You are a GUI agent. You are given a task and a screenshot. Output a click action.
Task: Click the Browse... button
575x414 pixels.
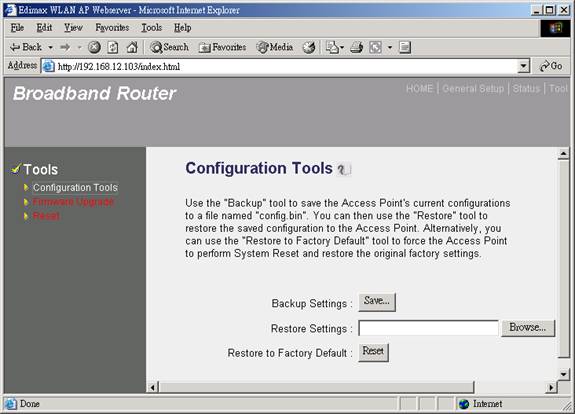coord(528,327)
